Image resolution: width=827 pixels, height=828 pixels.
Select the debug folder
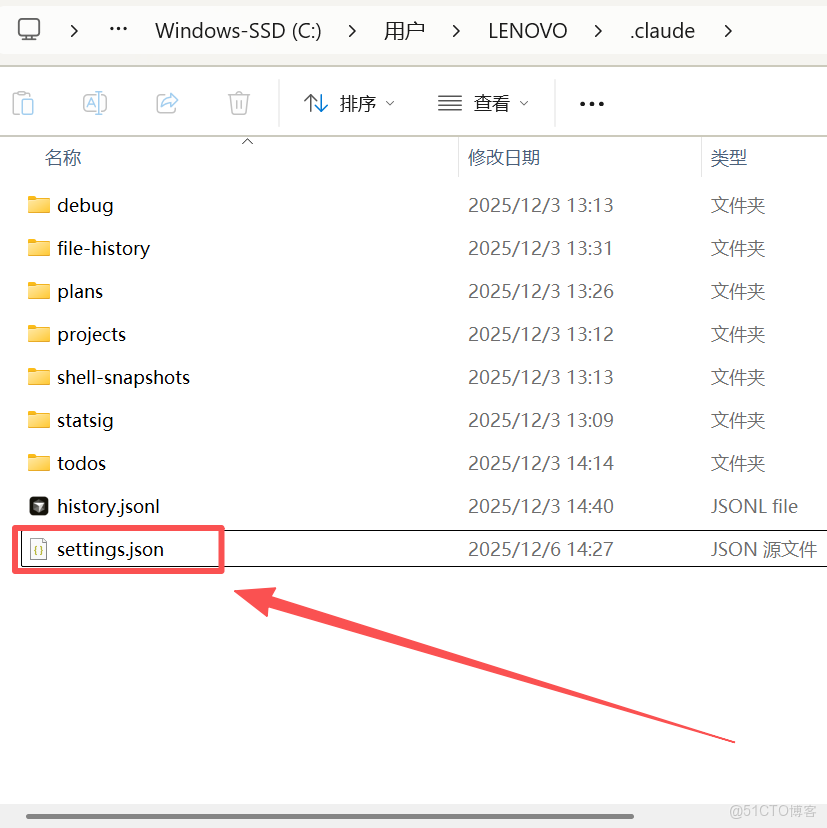[x=85, y=205]
